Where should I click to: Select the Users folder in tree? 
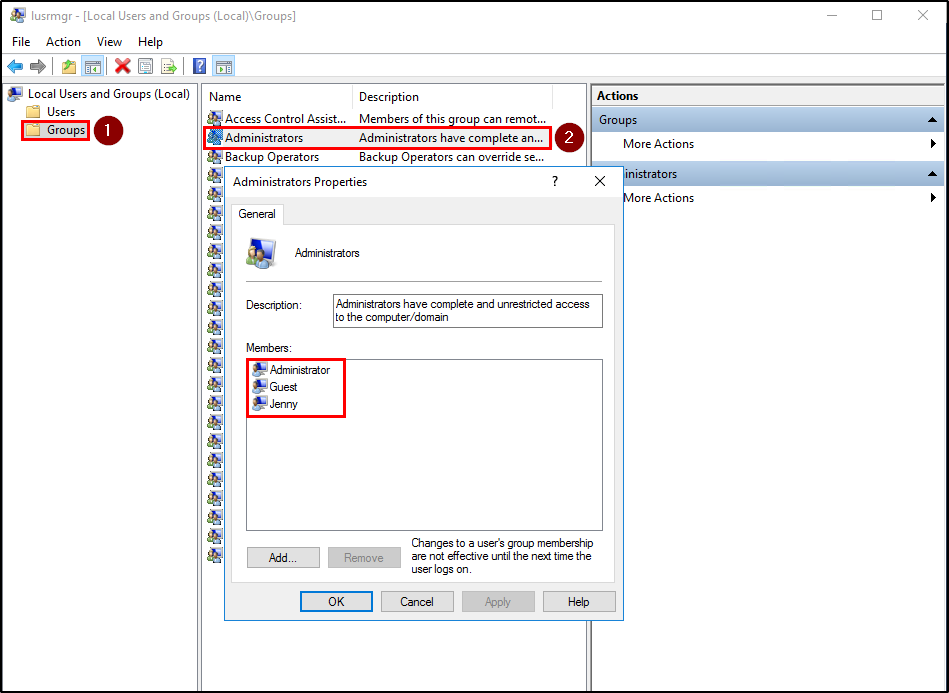[61, 112]
